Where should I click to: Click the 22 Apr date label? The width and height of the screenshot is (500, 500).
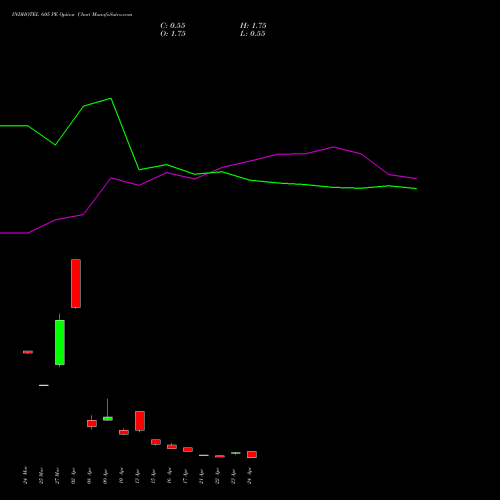click(217, 476)
